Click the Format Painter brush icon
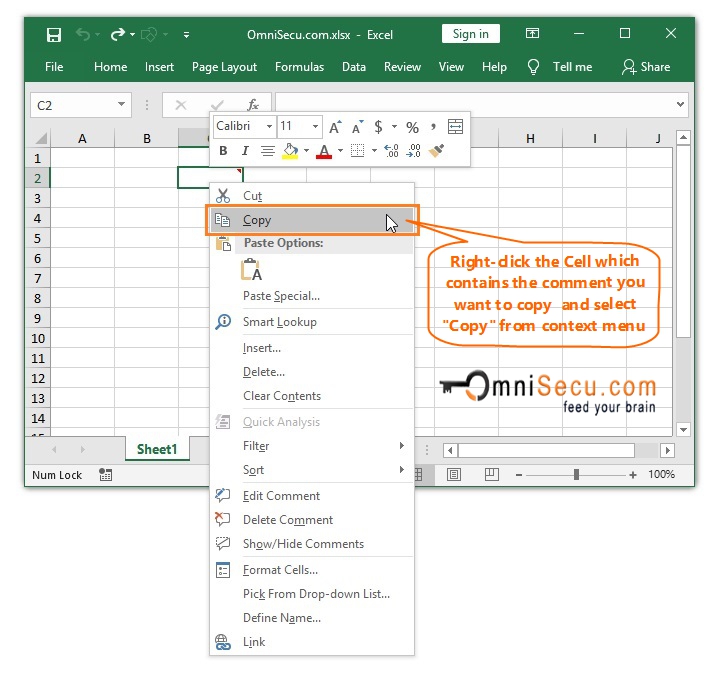This screenshot has height=674, width=721. click(x=436, y=150)
